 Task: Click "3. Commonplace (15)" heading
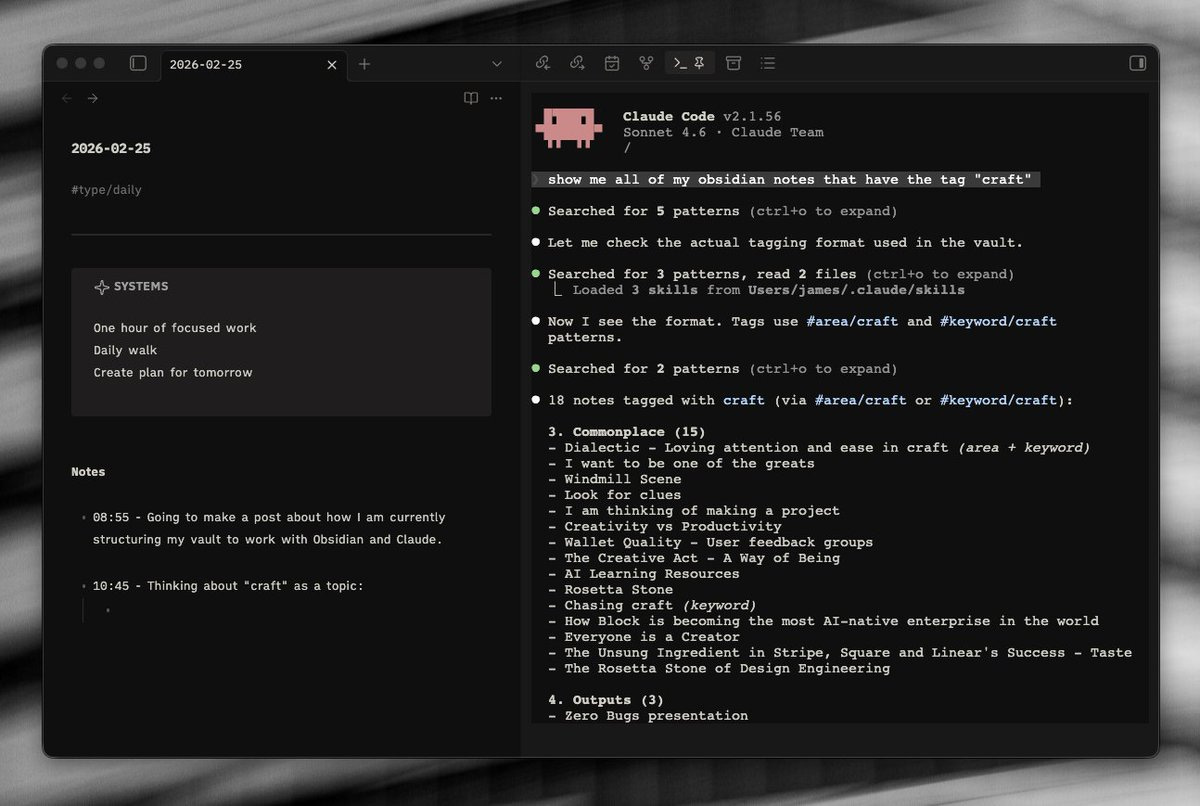[x=626, y=432]
